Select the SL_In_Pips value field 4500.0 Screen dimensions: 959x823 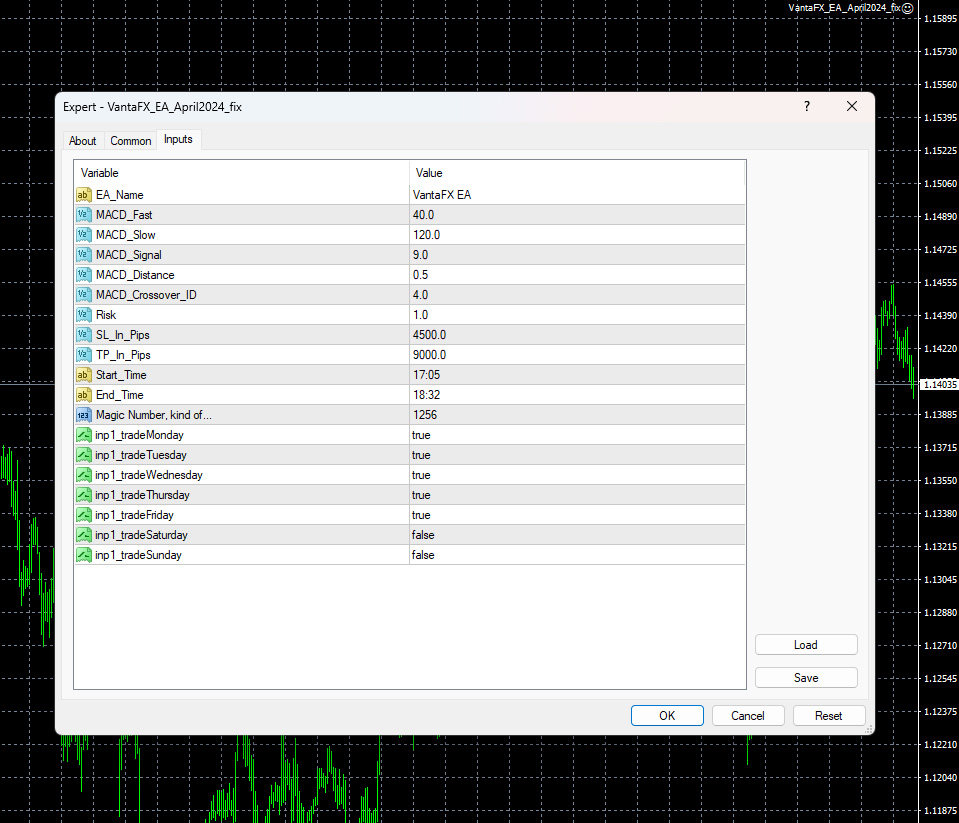pos(577,335)
